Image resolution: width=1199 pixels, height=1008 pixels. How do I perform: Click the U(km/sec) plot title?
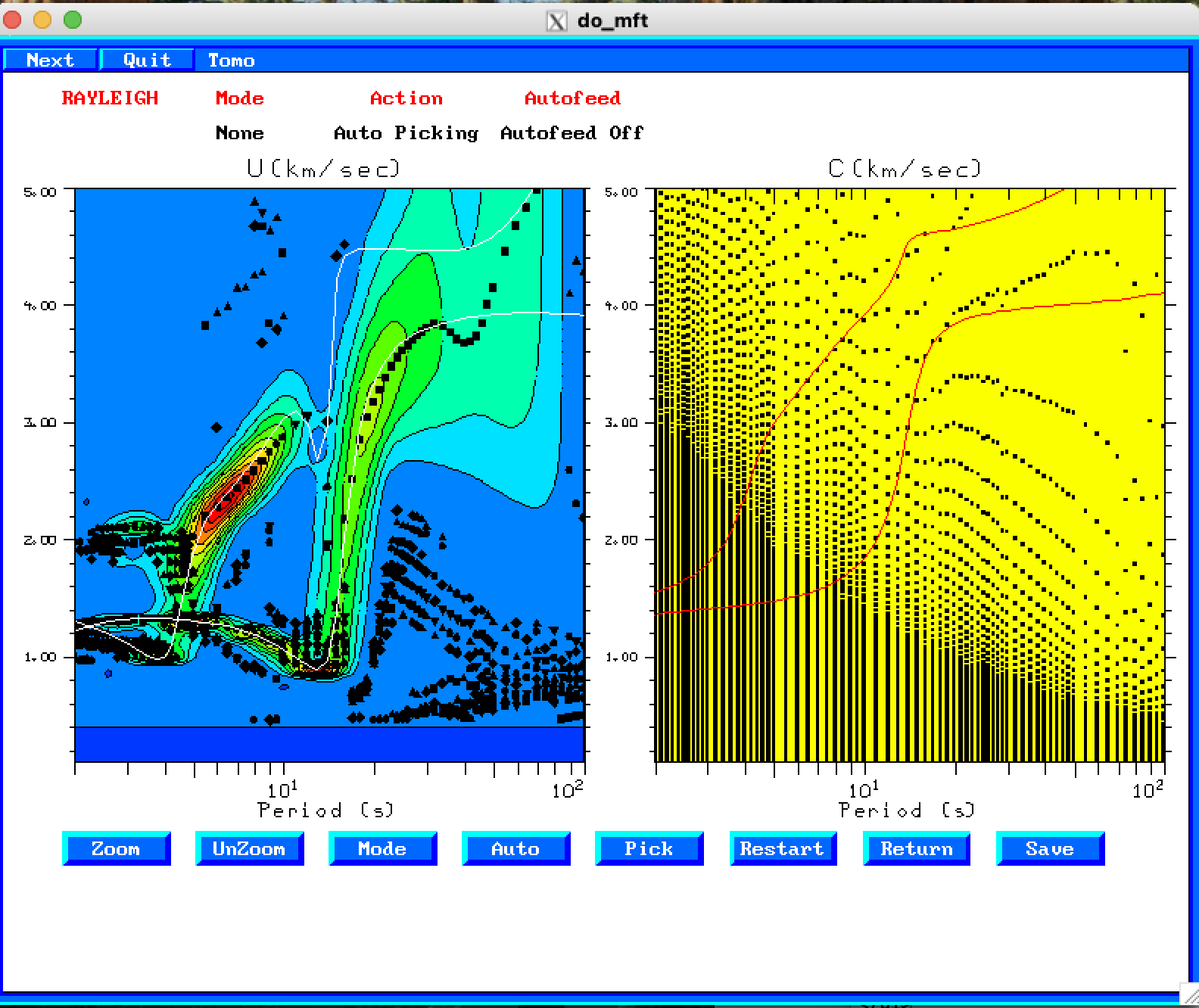coord(323,168)
